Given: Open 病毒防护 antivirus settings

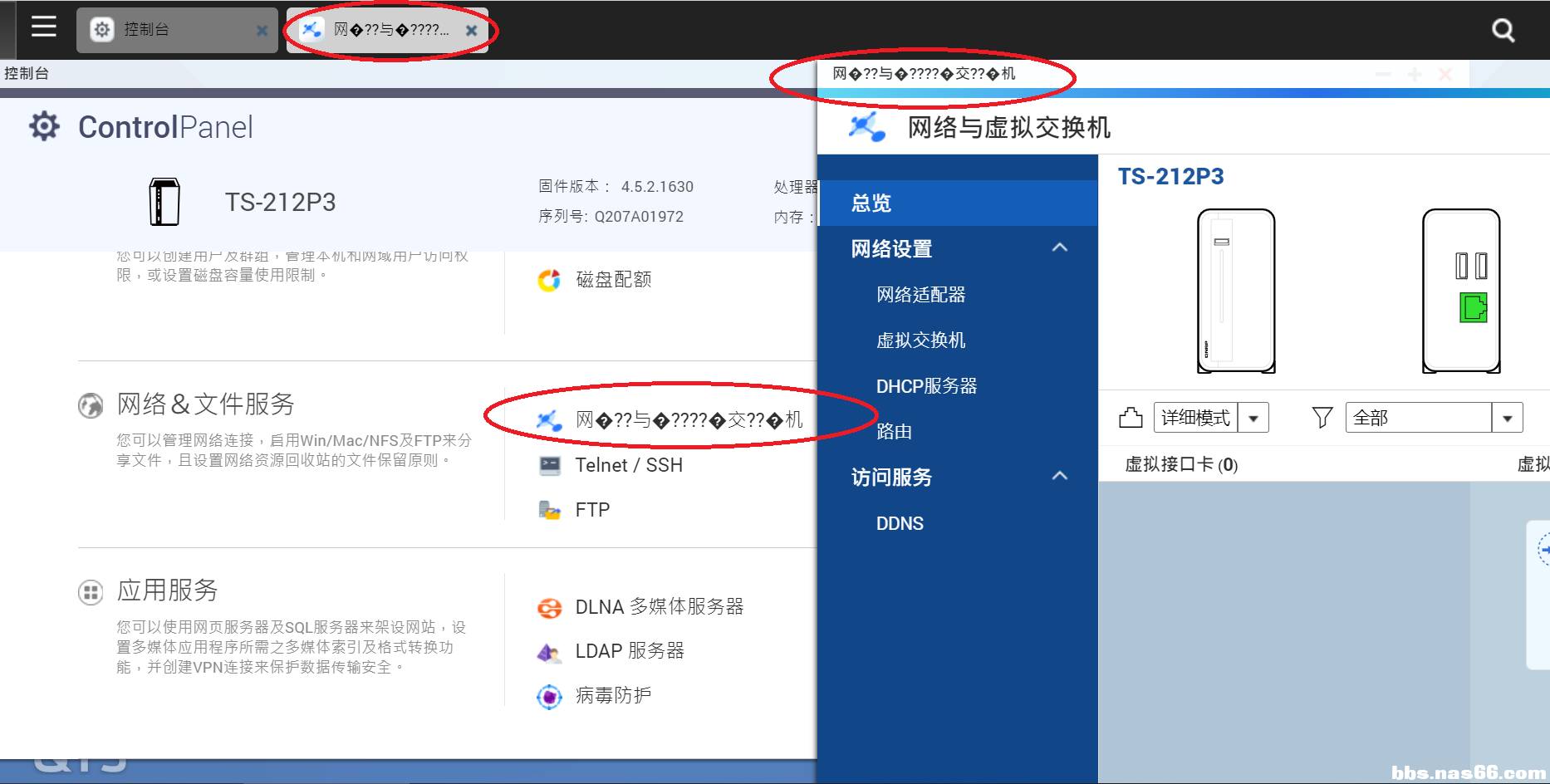Looking at the screenshot, I should point(612,695).
